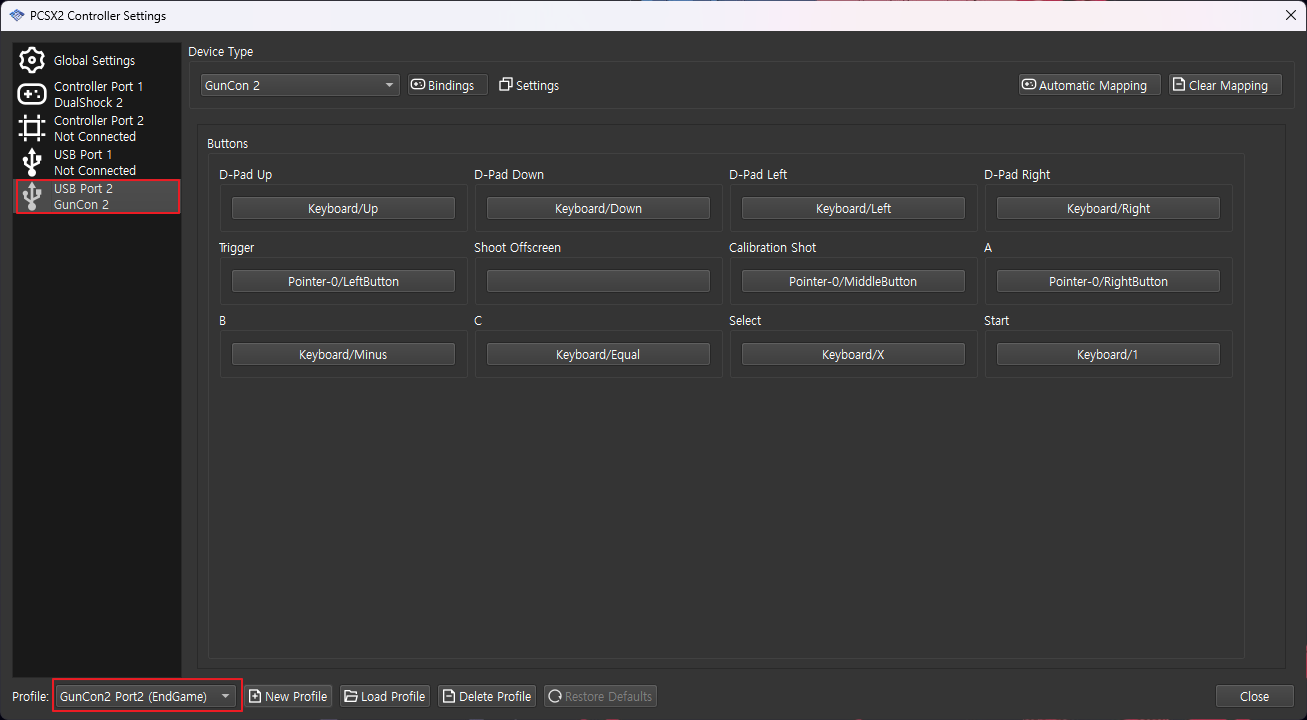Click Restore Defaults button
This screenshot has width=1307, height=720.
click(x=600, y=696)
